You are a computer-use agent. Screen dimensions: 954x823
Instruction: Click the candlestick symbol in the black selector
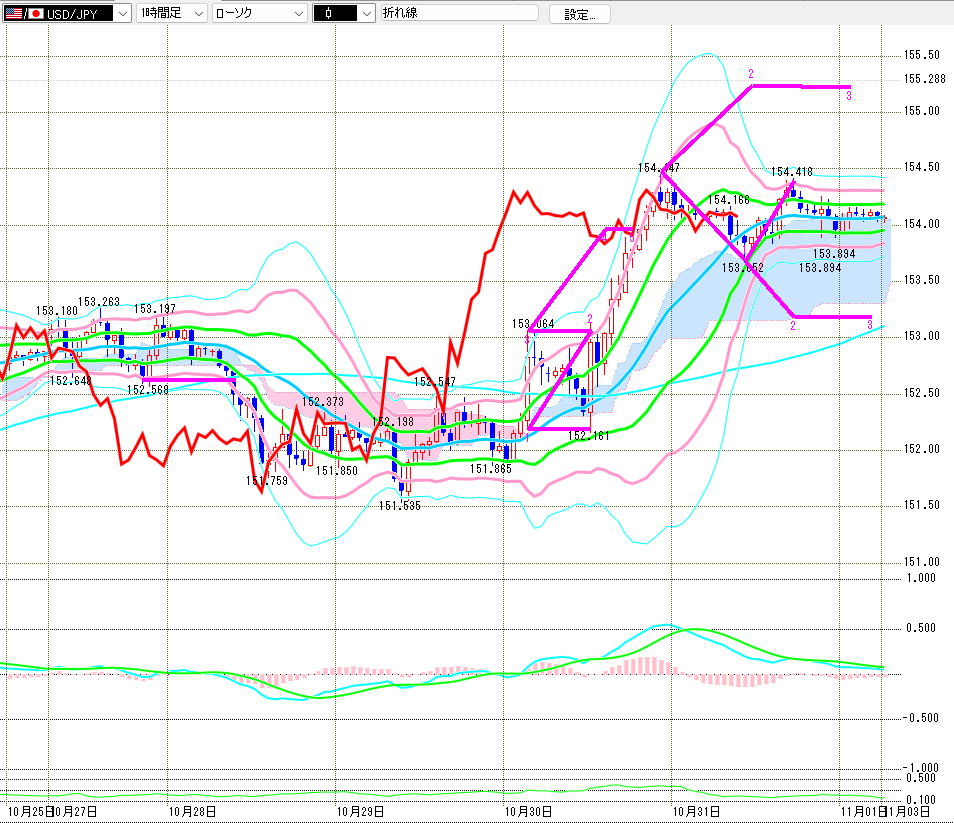[328, 14]
